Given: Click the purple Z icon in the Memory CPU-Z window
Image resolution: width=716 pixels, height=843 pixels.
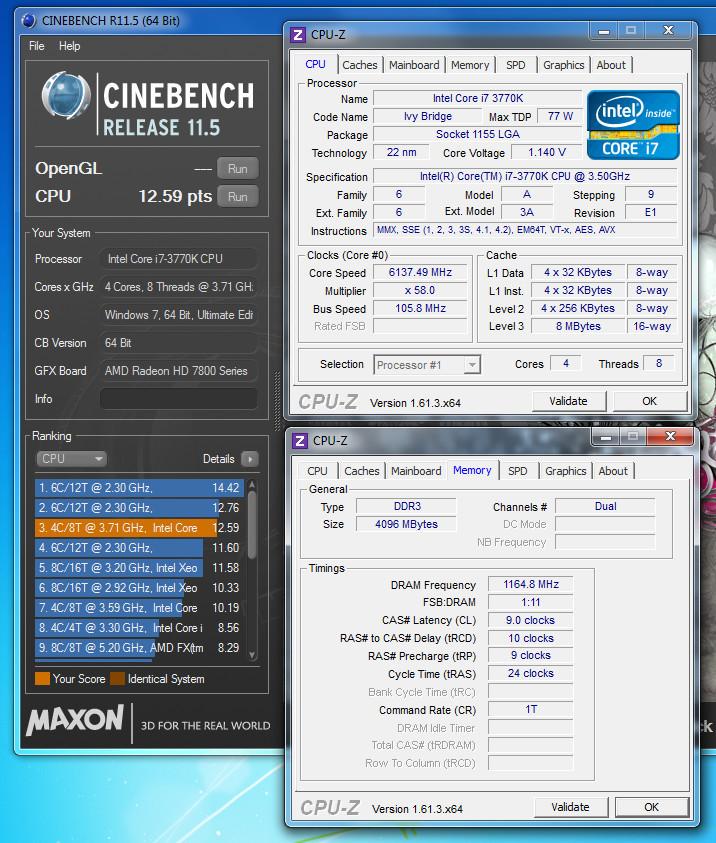Looking at the screenshot, I should click(x=299, y=441).
